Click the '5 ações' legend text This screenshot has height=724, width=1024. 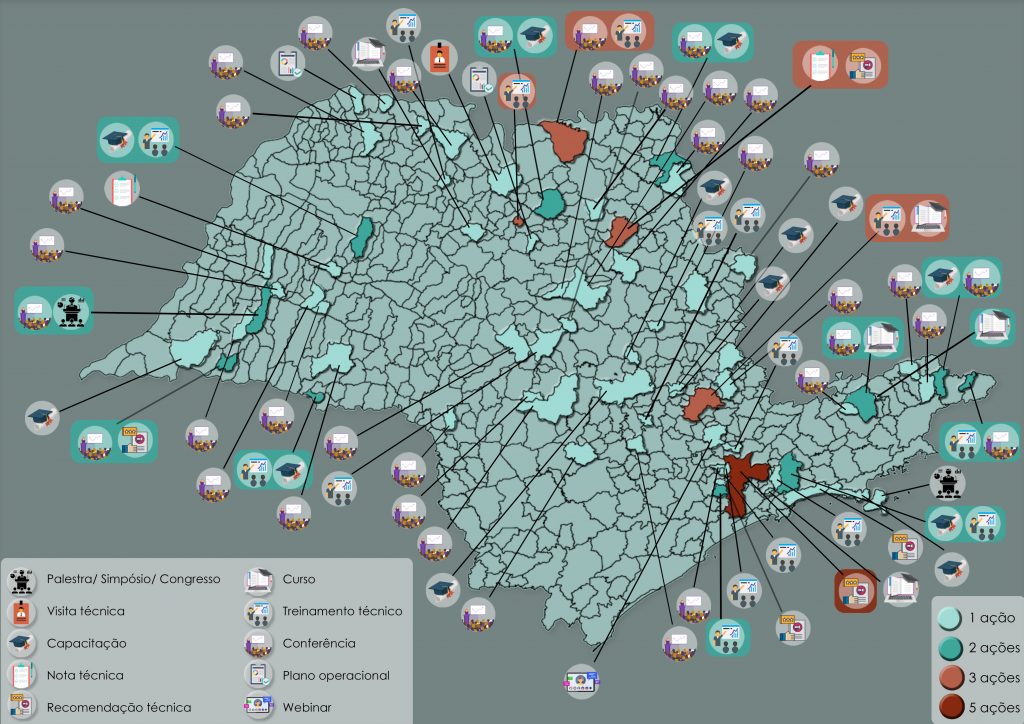click(x=994, y=707)
